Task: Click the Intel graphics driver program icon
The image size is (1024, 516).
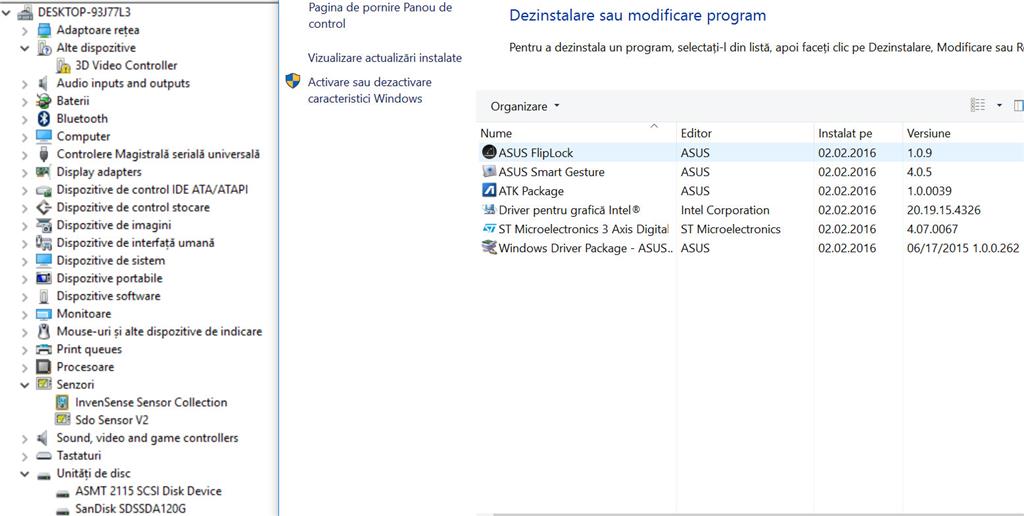Action: tap(489, 210)
